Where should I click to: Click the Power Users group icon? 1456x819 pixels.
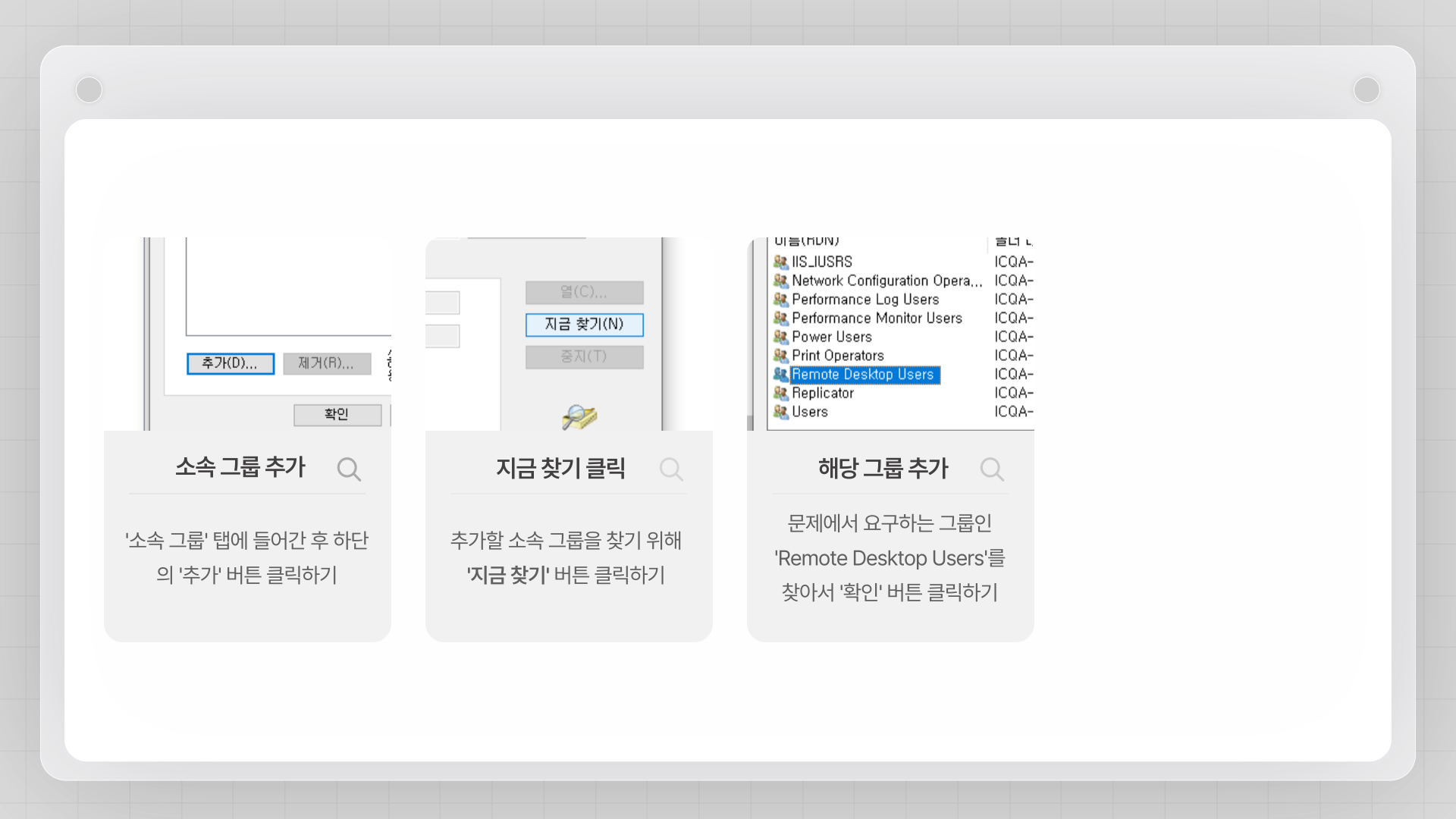pyautogui.click(x=780, y=337)
